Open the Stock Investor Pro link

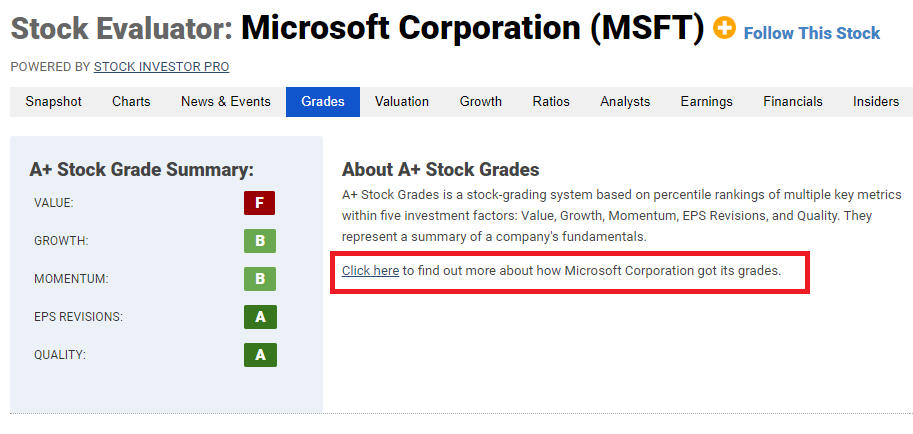161,67
